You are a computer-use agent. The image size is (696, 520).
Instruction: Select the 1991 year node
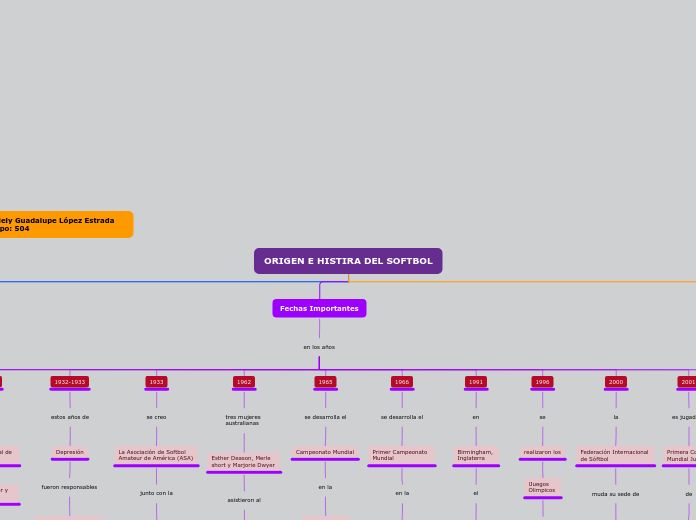coord(476,382)
